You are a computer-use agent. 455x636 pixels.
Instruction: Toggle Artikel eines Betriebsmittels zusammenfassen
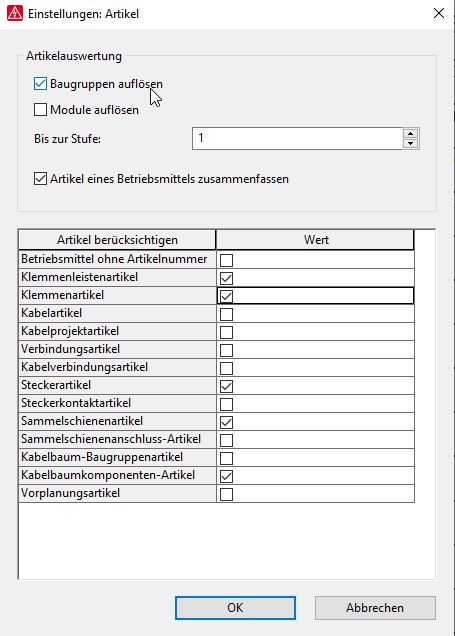(x=40, y=178)
